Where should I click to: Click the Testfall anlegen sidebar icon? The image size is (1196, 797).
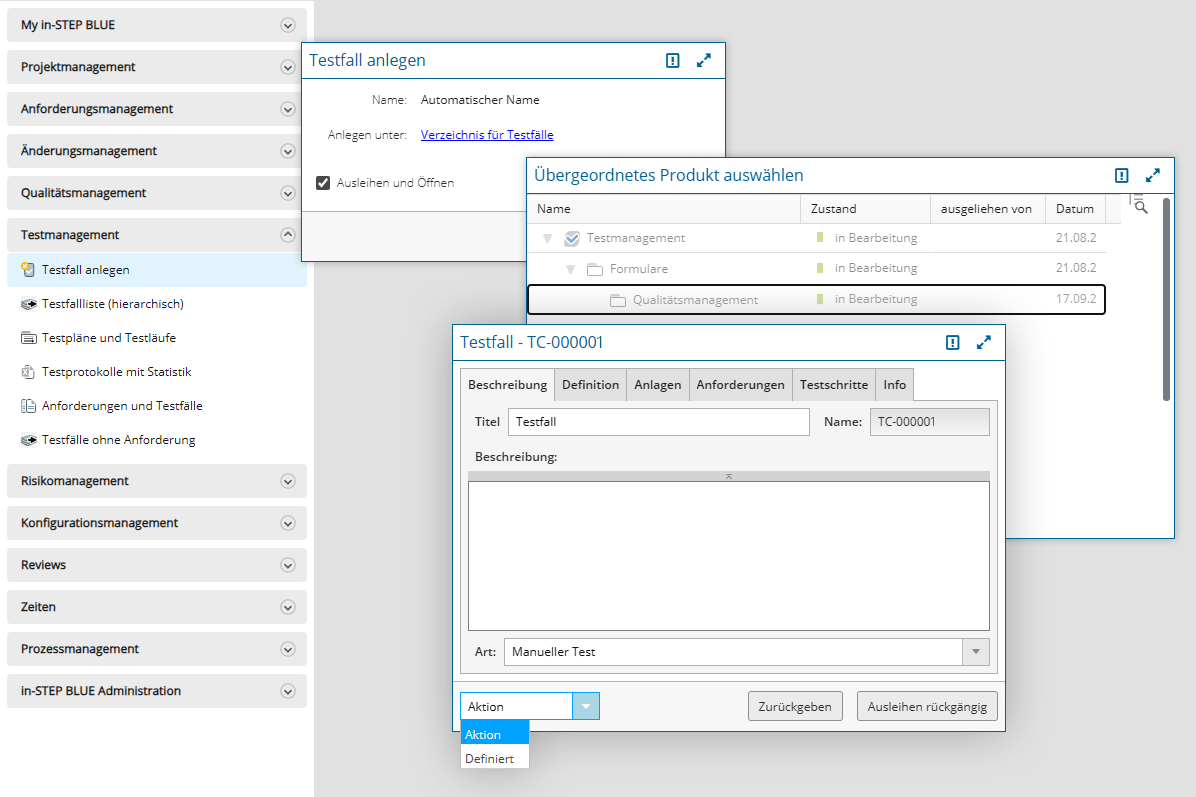[x=28, y=270]
